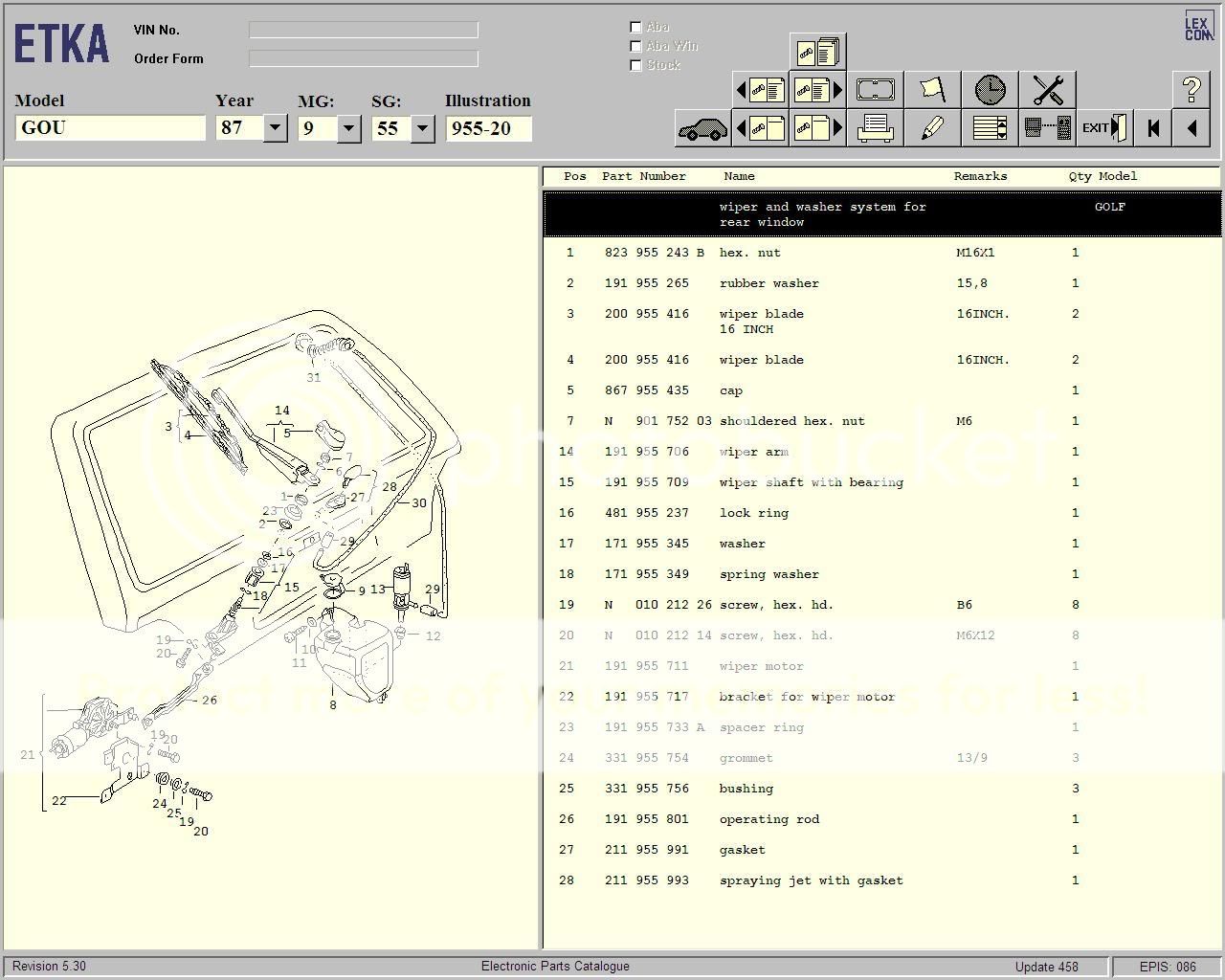Click the VIN No. input field

pos(364,31)
